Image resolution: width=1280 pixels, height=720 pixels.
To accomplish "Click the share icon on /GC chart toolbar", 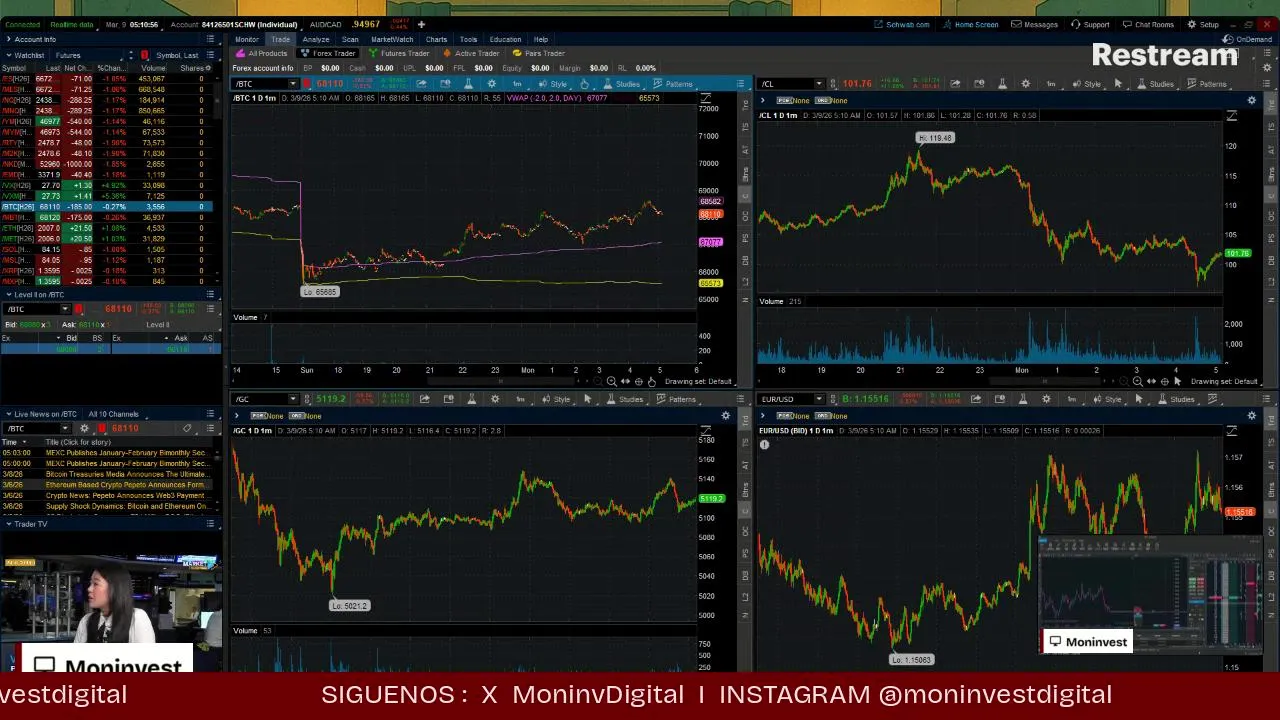I will (x=424, y=399).
